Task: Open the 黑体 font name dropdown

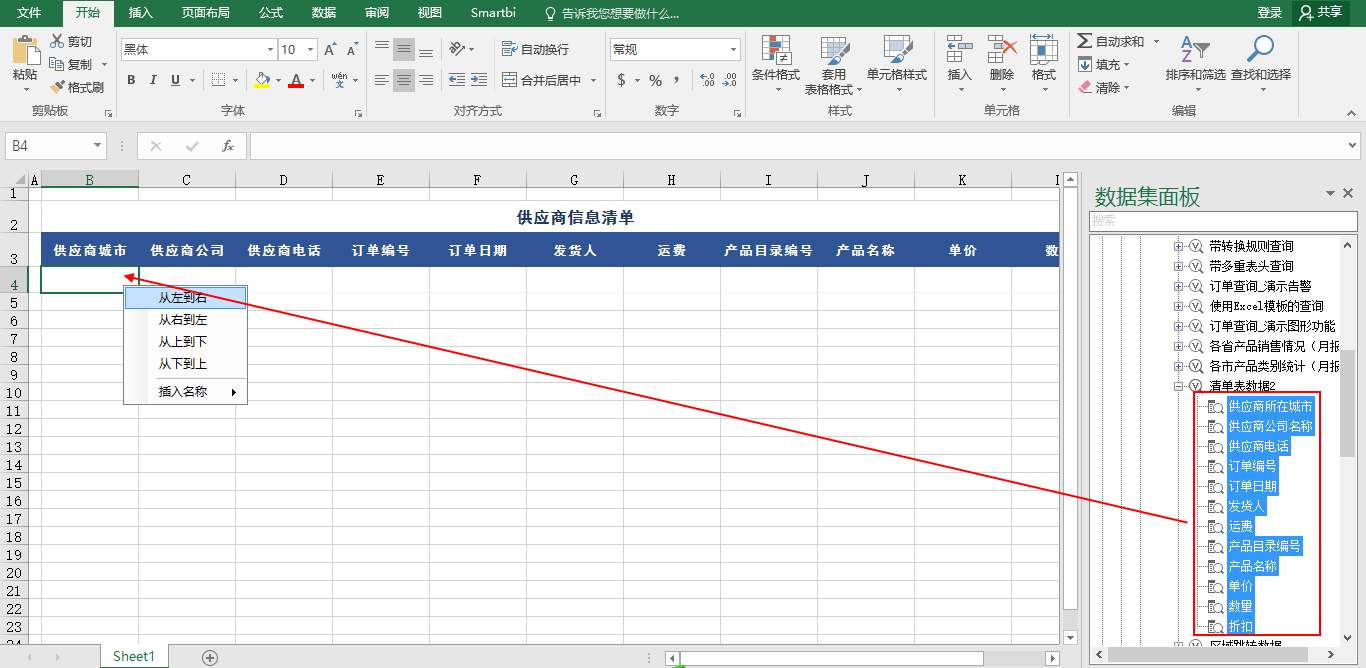Action: click(270, 50)
